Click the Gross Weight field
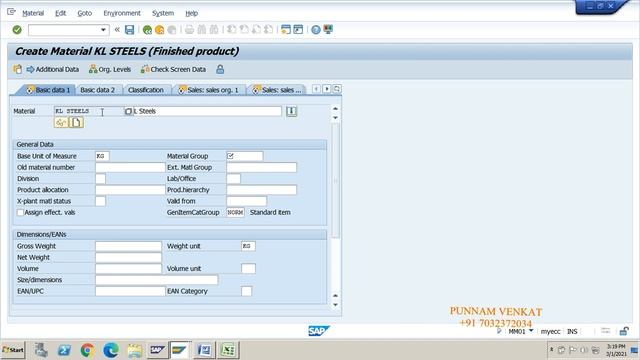Screen dimensions: 640x360 (x=129, y=246)
